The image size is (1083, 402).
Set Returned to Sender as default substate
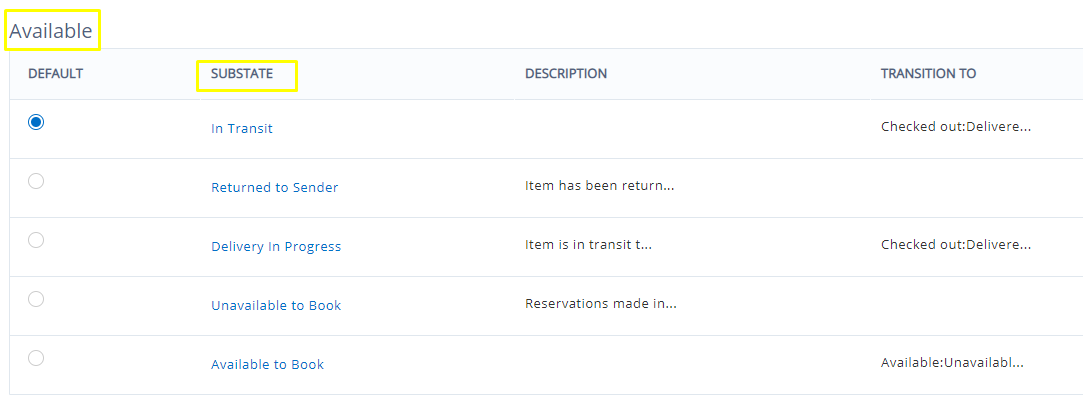tap(36, 181)
